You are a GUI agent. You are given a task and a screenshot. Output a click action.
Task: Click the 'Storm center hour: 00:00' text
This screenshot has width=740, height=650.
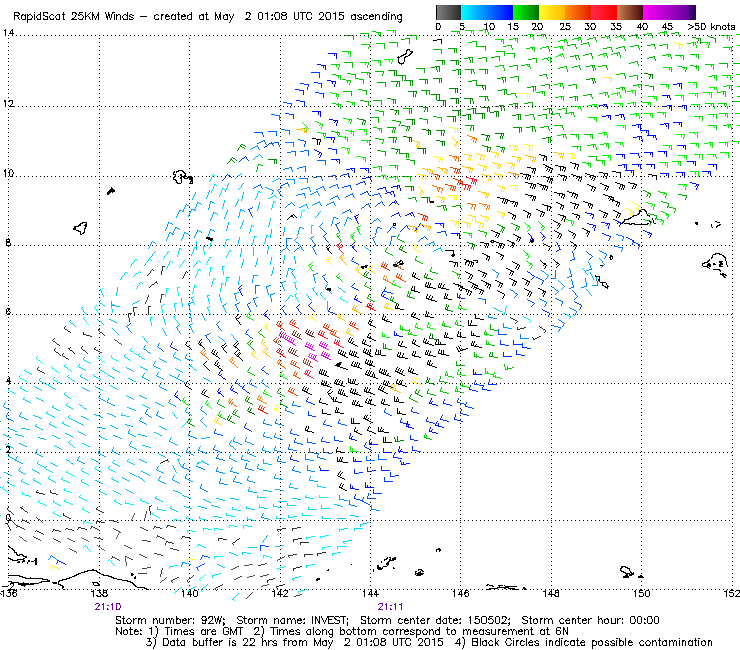pyautogui.click(x=590, y=620)
